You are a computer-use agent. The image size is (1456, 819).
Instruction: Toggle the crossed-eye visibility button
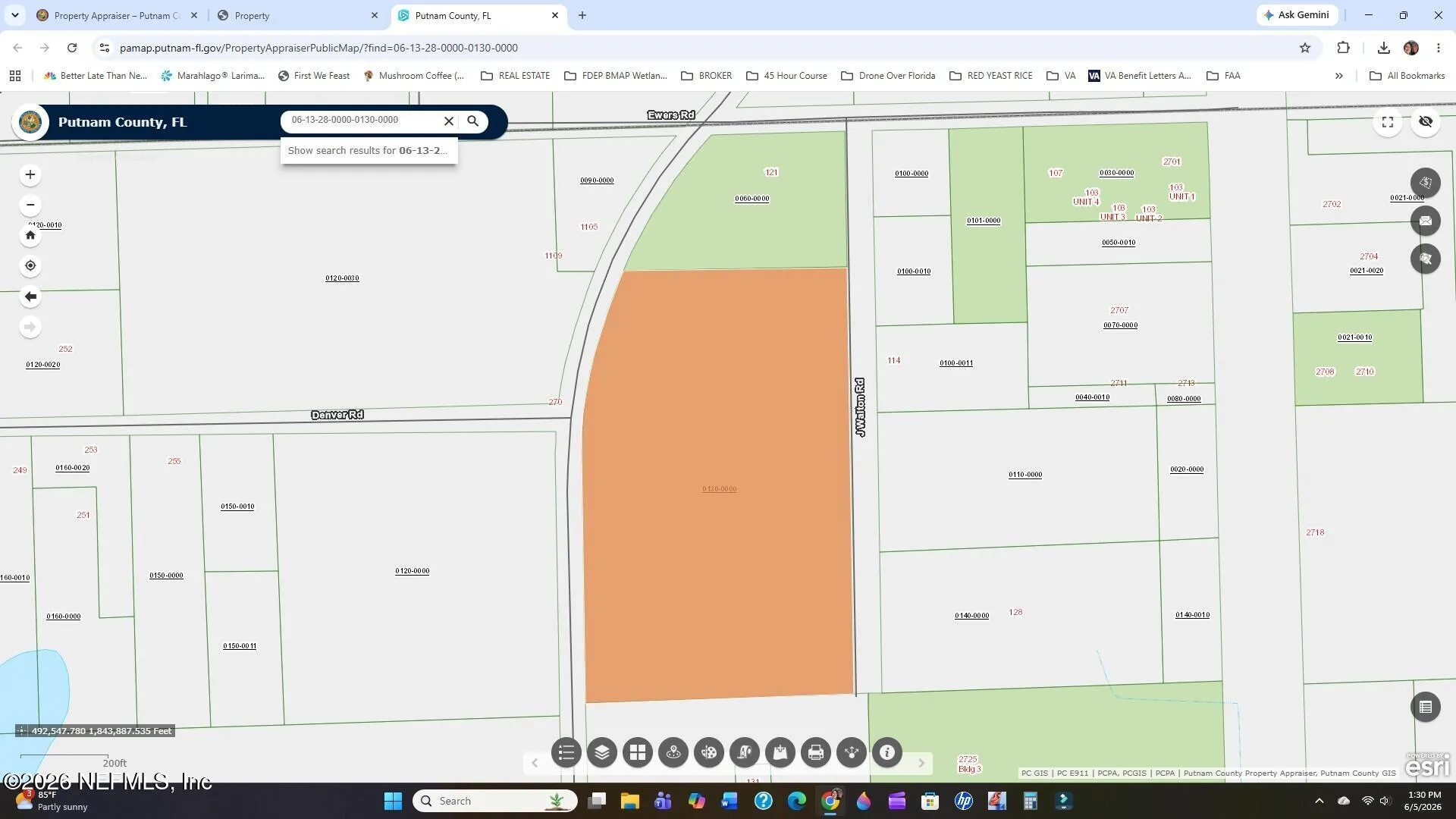pos(1426,122)
